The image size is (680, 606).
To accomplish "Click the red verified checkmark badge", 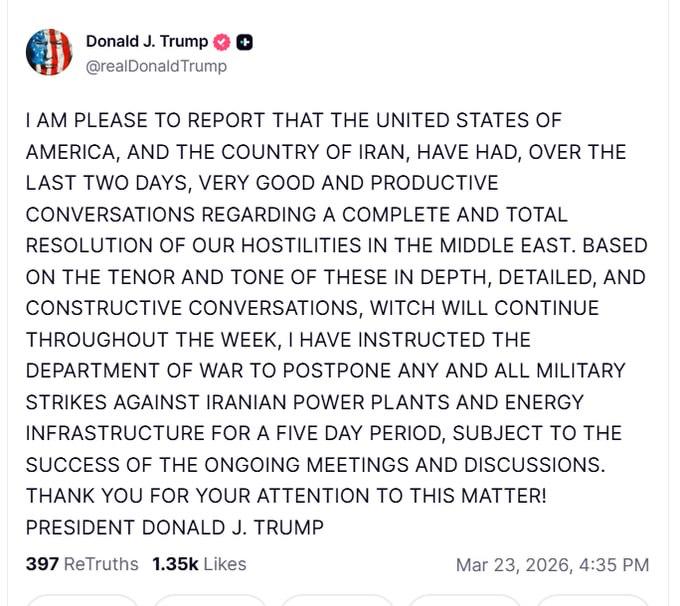I will [x=222, y=42].
